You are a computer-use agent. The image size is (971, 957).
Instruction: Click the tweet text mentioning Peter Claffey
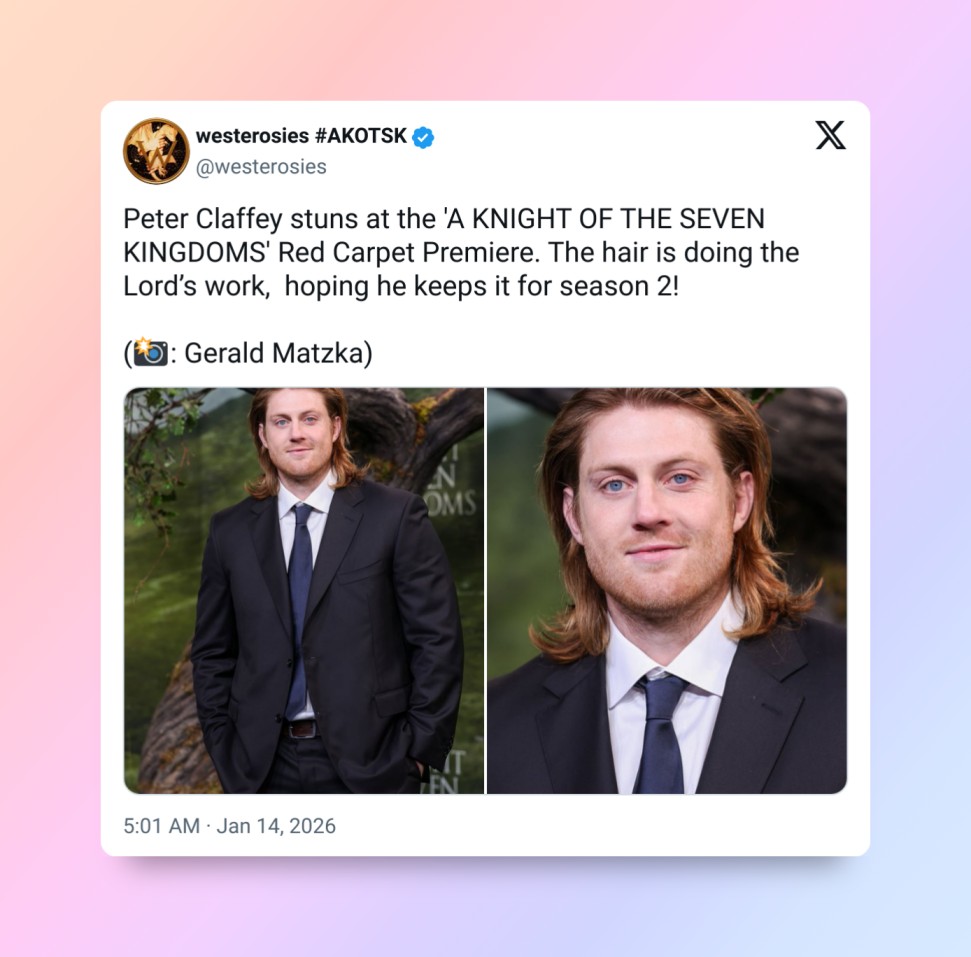click(461, 252)
